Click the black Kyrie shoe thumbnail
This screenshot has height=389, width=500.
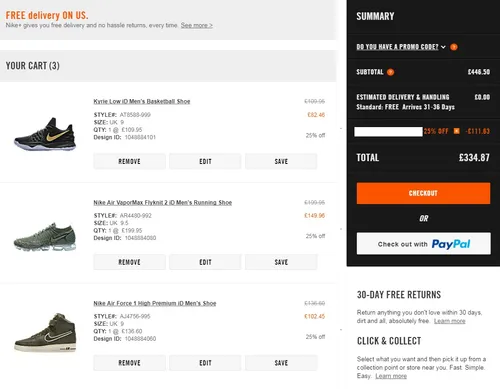pyautogui.click(x=45, y=134)
